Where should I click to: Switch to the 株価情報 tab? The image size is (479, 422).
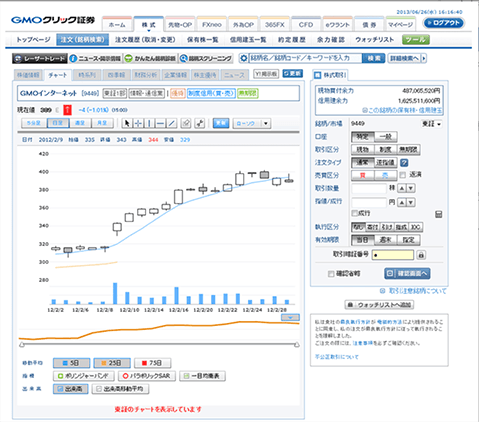pyautogui.click(x=28, y=75)
